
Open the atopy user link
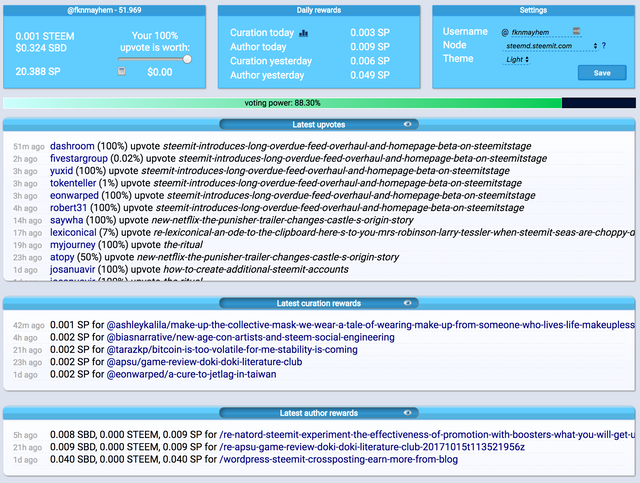pos(62,257)
